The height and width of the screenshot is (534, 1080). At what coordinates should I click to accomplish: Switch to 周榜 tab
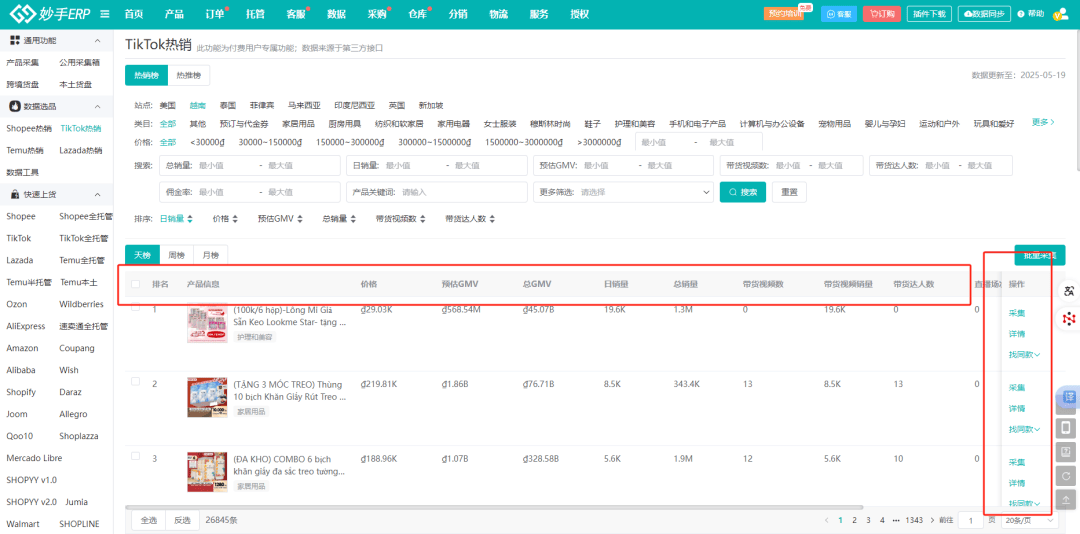[176, 256]
